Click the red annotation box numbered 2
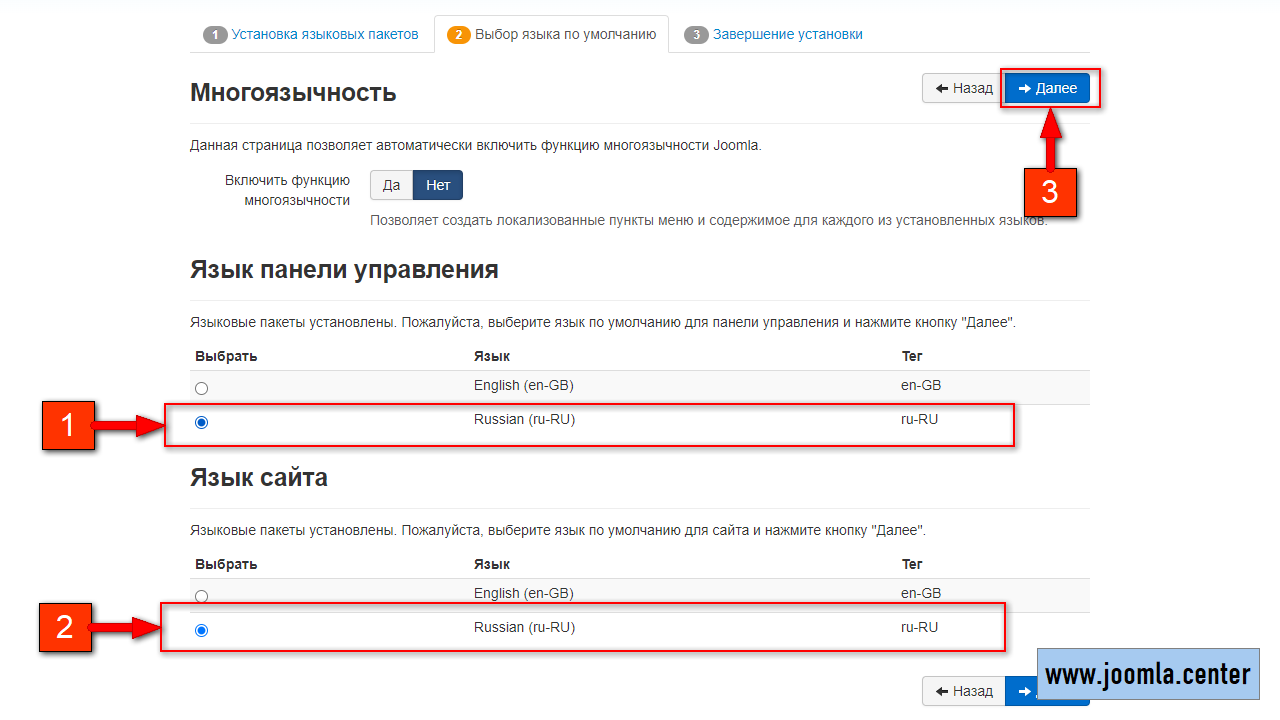Screen dimensions: 1280x720 pyautogui.click(x=65, y=628)
